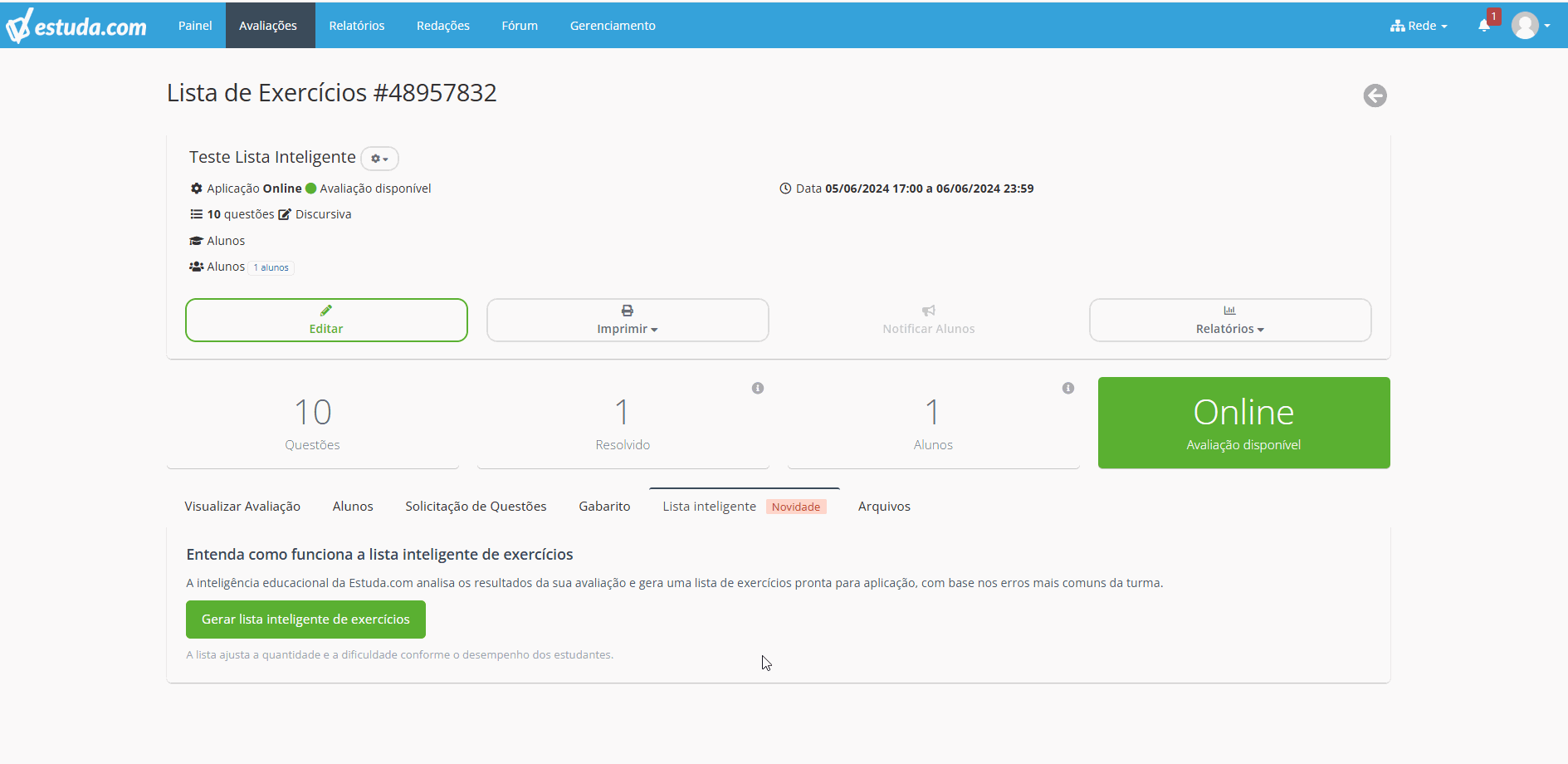
Task: Select the Lista inteligente tab
Action: 745,507
